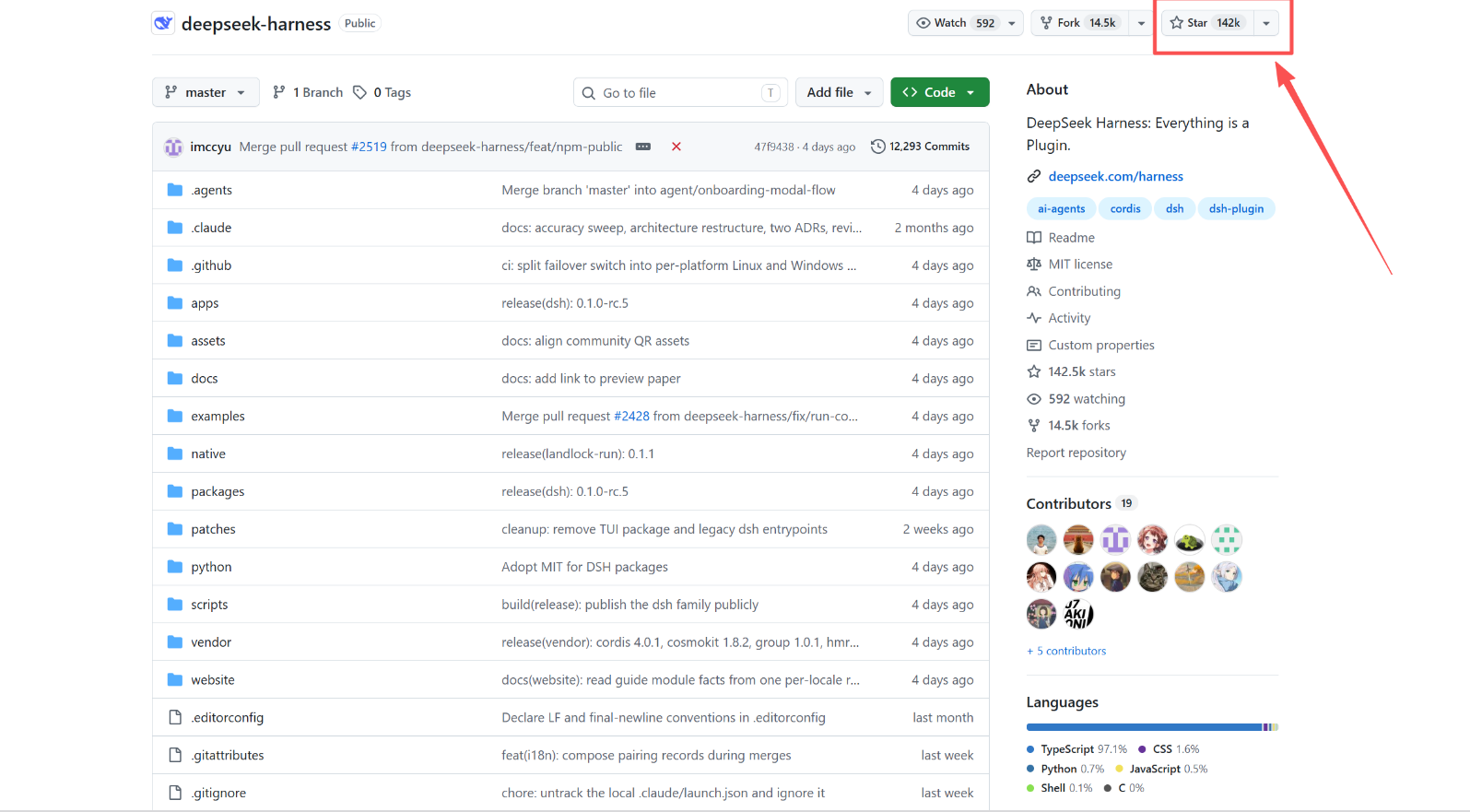1470x812 pixels.
Task: Click Report repository link
Action: (x=1076, y=453)
